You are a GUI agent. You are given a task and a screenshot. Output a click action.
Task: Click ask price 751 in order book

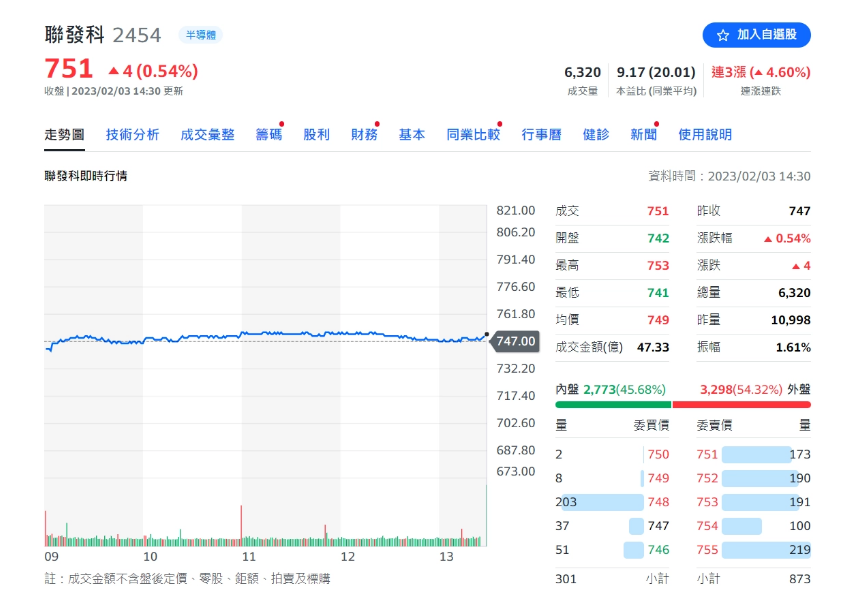[707, 454]
